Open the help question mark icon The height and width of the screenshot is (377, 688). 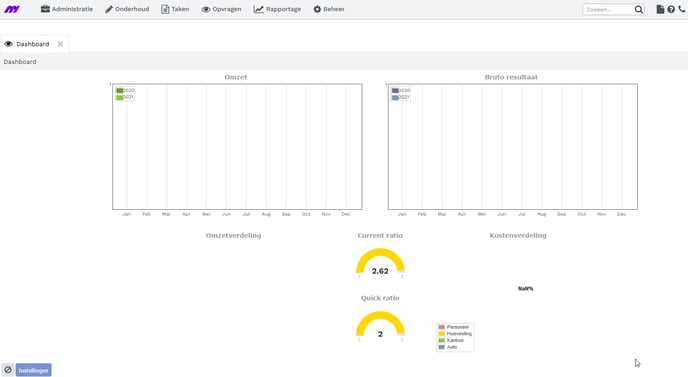tap(671, 9)
